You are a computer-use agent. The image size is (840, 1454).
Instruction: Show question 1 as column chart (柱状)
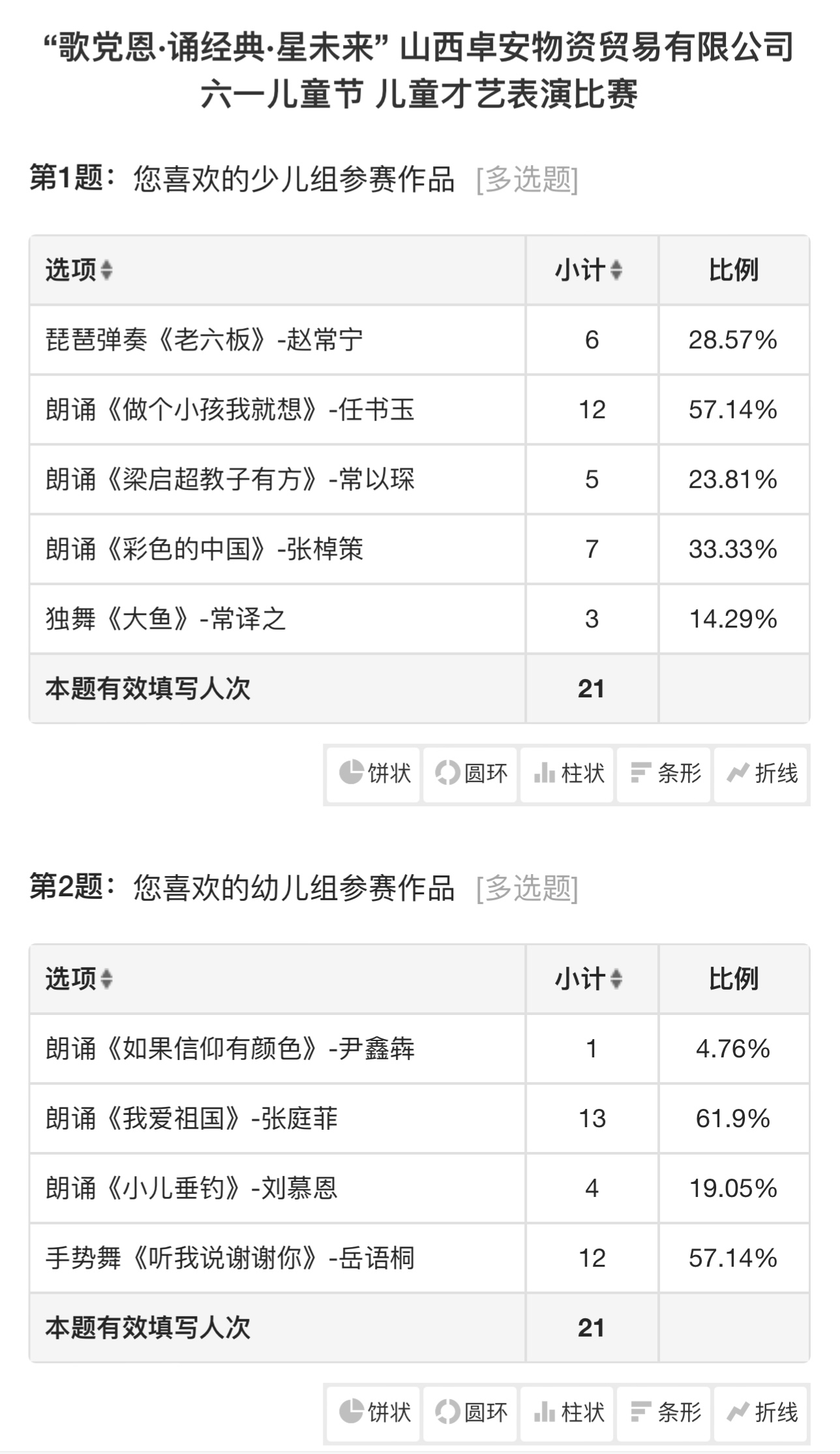(x=567, y=774)
